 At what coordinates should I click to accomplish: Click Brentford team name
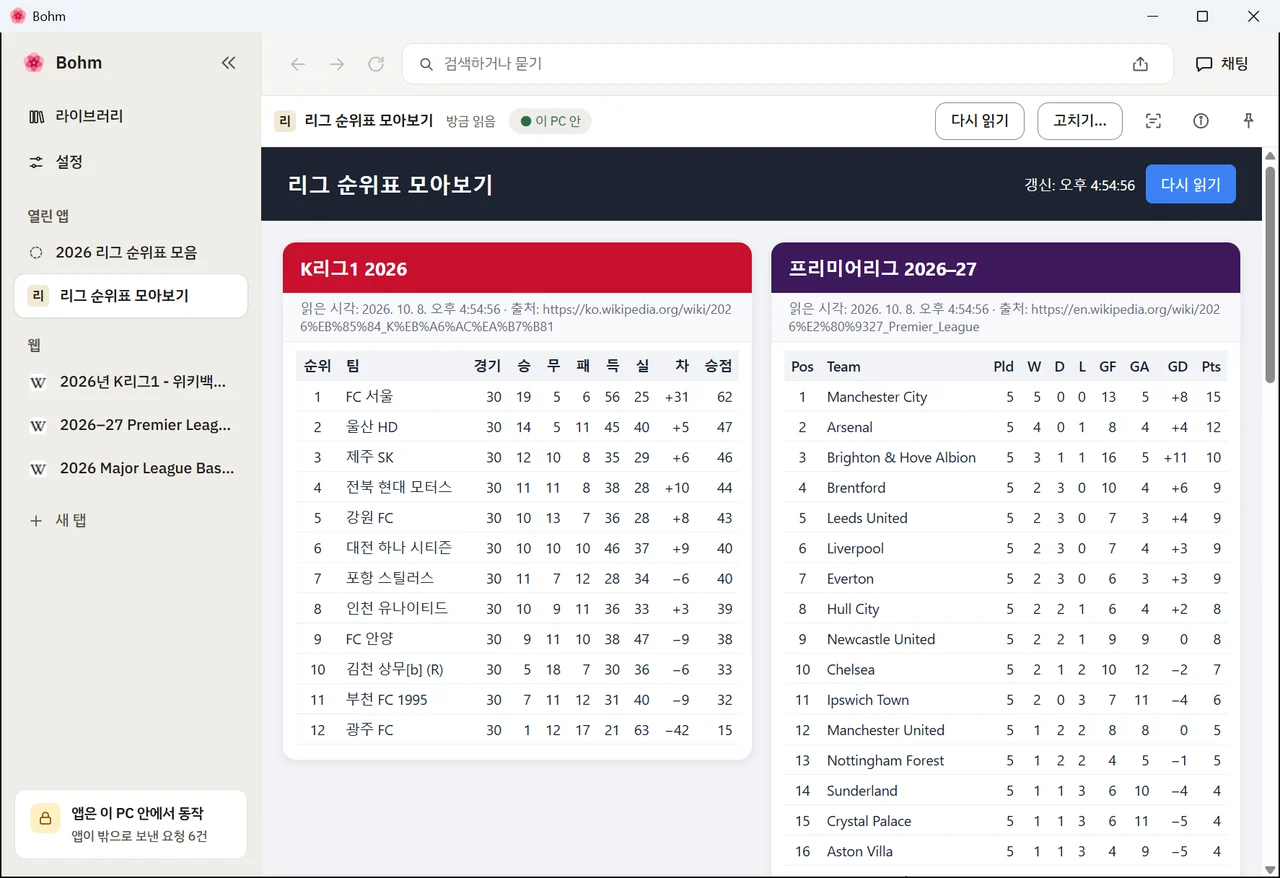pos(856,488)
